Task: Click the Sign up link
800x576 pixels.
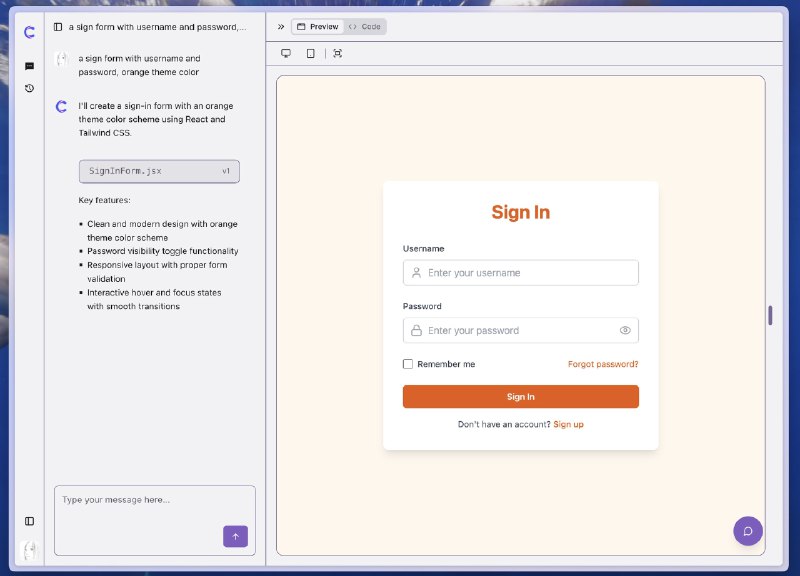Action: tap(568, 424)
